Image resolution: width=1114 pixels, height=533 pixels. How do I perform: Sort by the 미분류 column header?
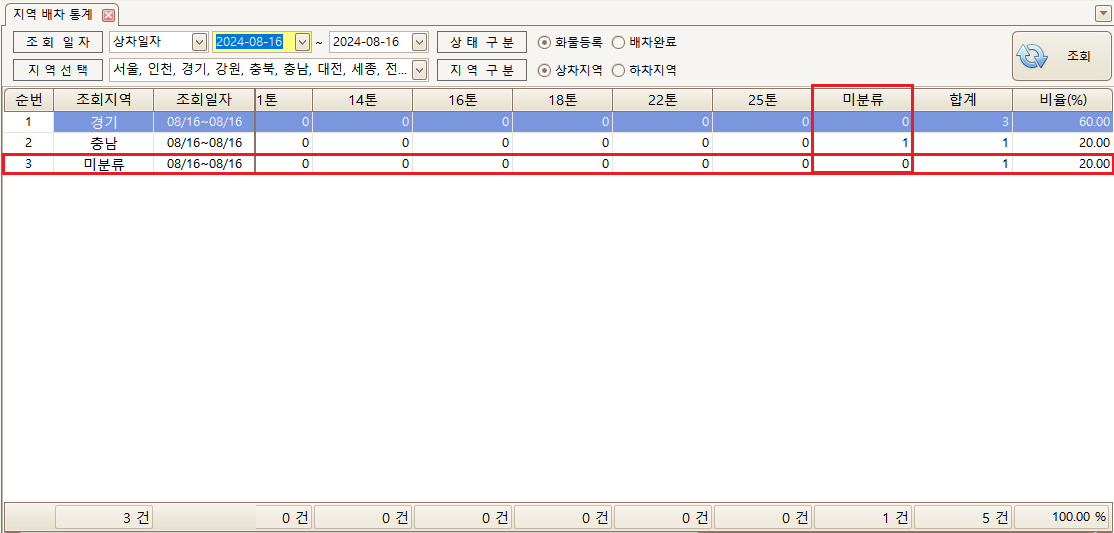coord(862,100)
